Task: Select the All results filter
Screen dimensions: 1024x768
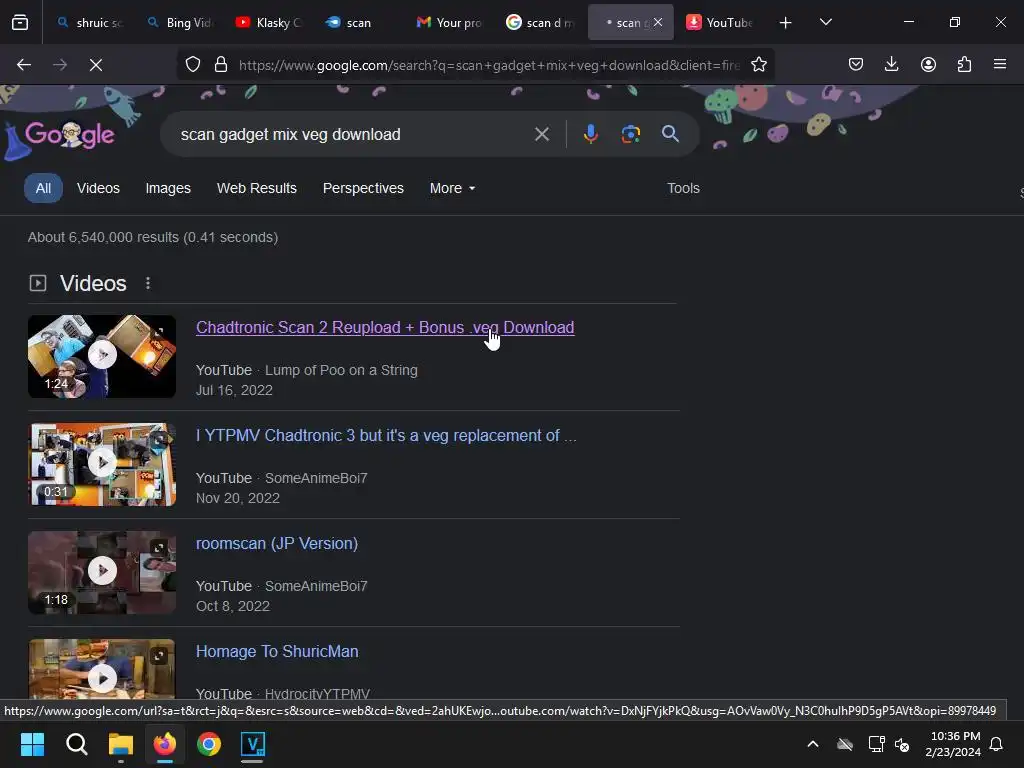Action: [43, 188]
